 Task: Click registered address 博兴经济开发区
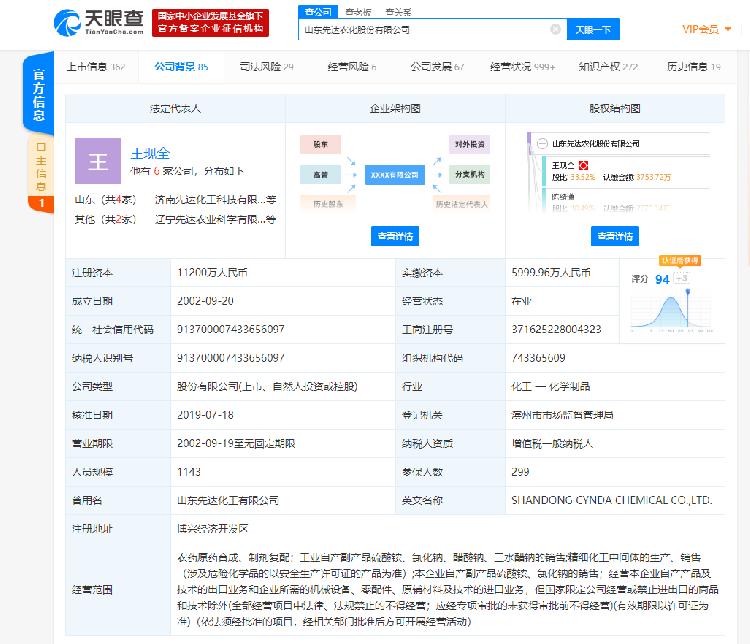pyautogui.click(x=212, y=529)
